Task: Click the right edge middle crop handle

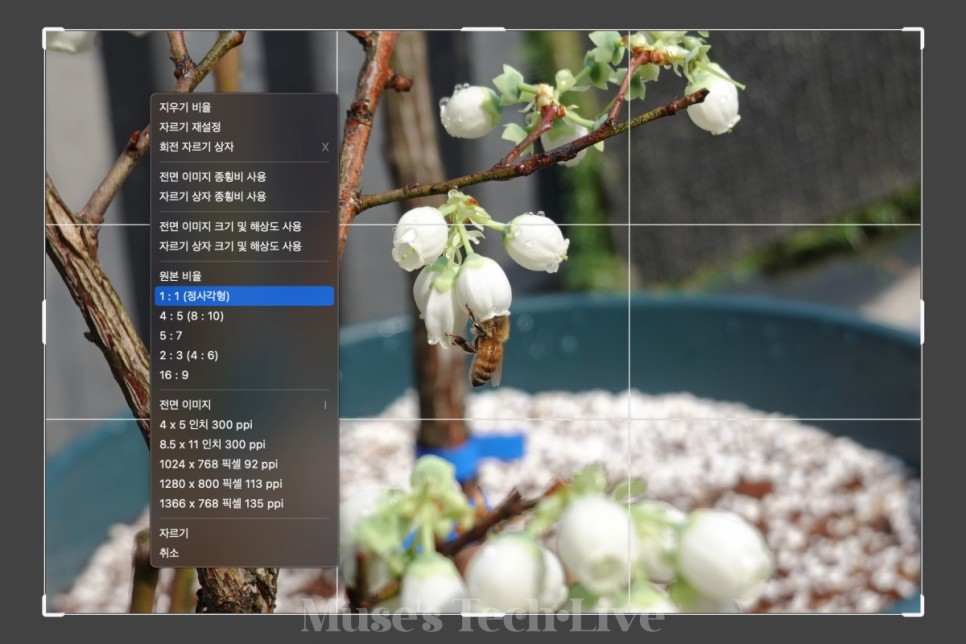Action: 922,322
